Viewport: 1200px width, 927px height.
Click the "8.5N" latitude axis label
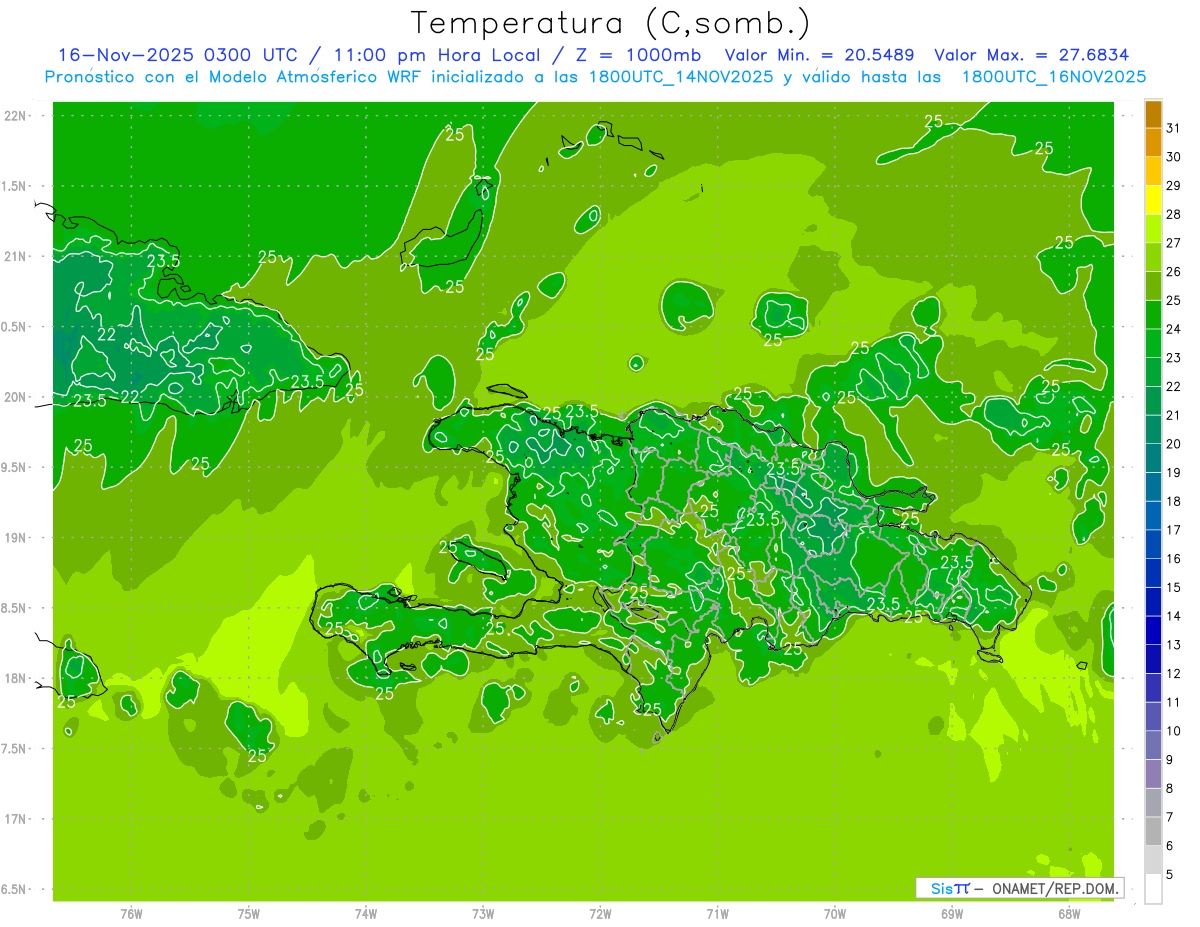tap(15, 608)
